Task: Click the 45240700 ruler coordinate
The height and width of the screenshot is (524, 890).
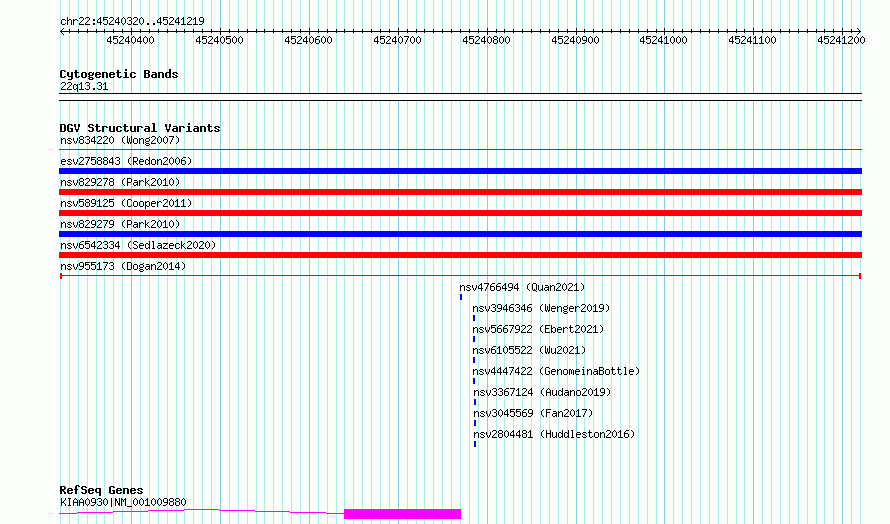Action: coord(397,40)
